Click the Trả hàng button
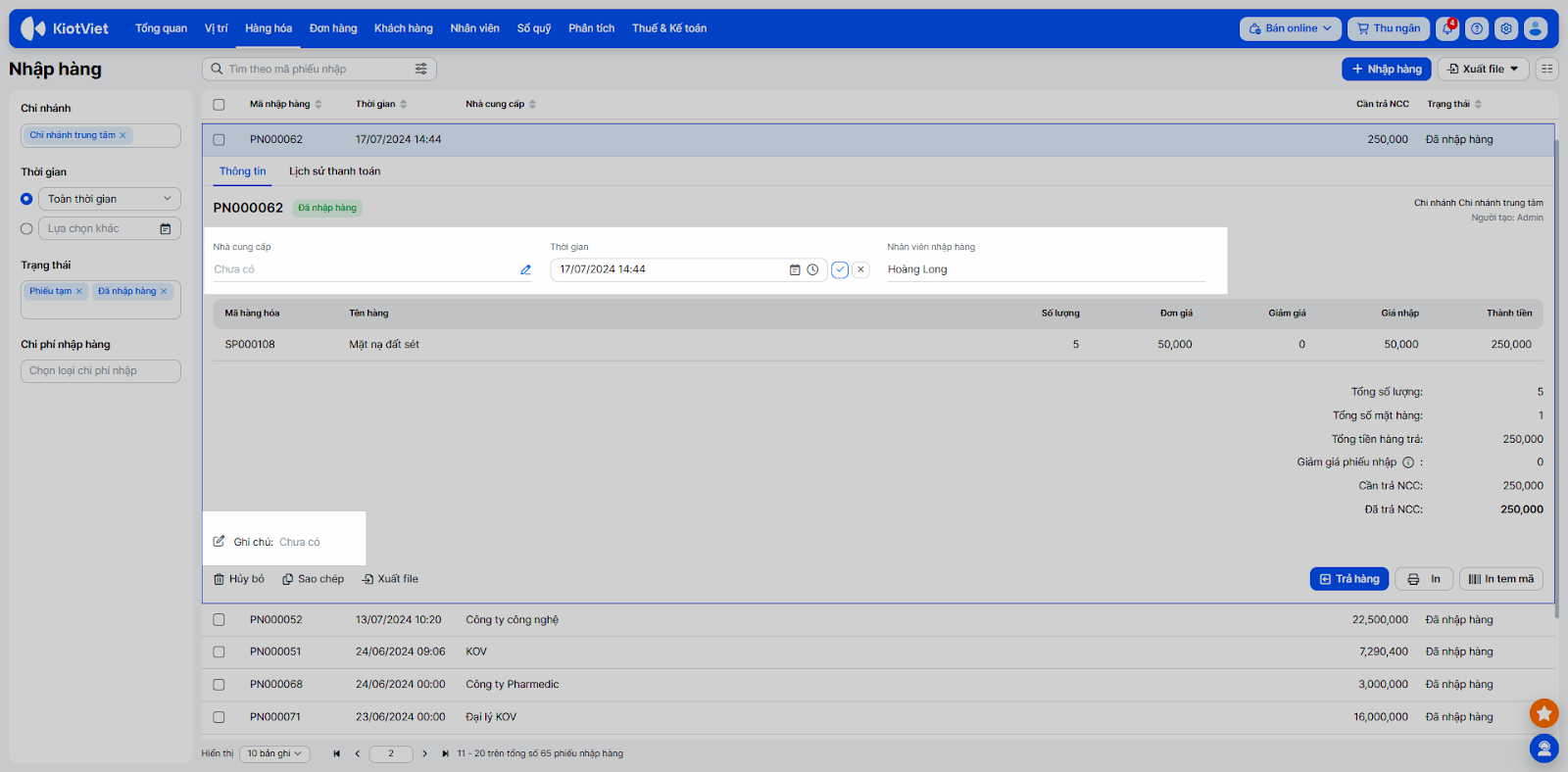The width and height of the screenshot is (1568, 772). tap(1348, 579)
